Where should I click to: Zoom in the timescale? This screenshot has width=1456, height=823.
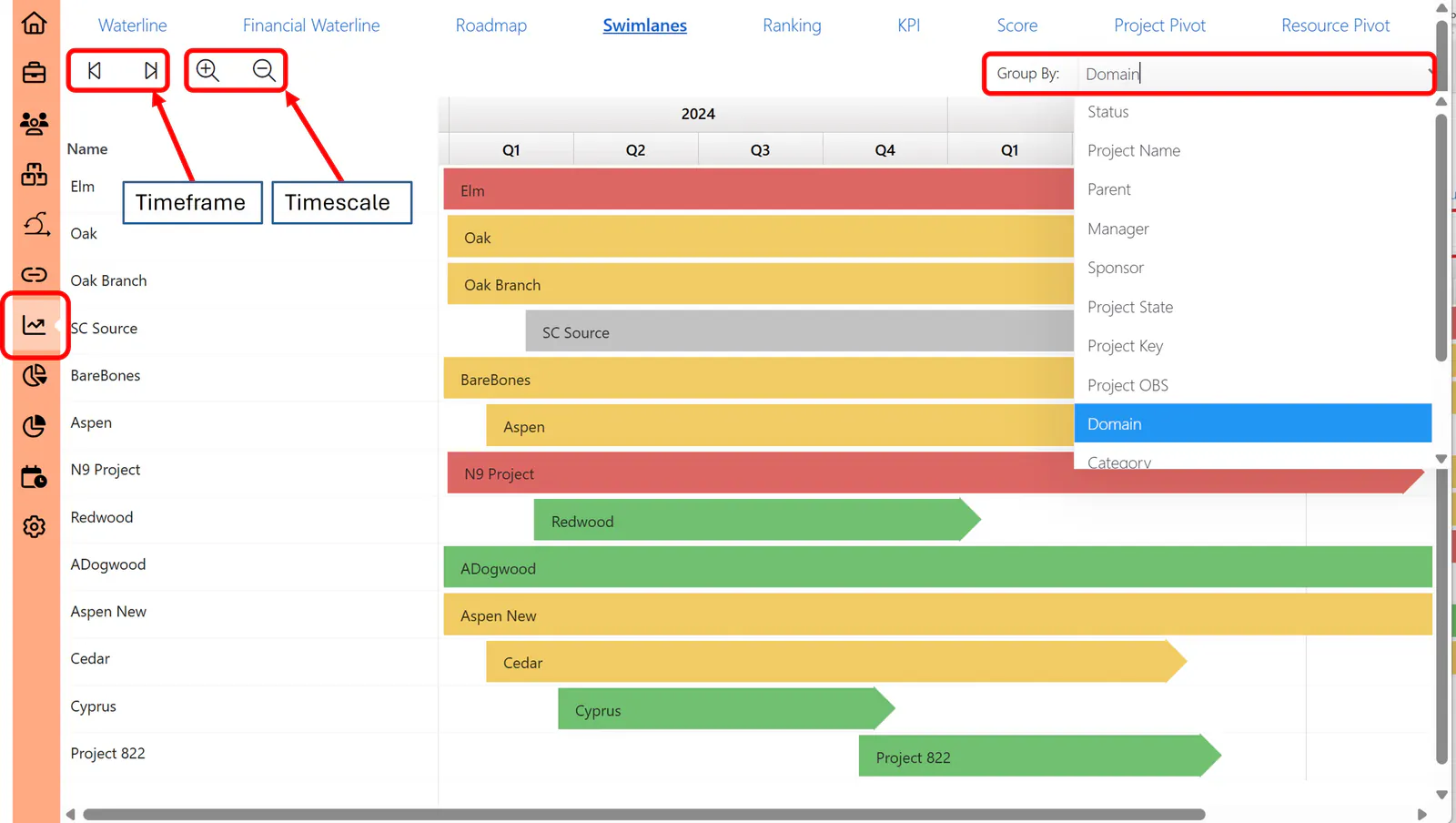pos(207,70)
